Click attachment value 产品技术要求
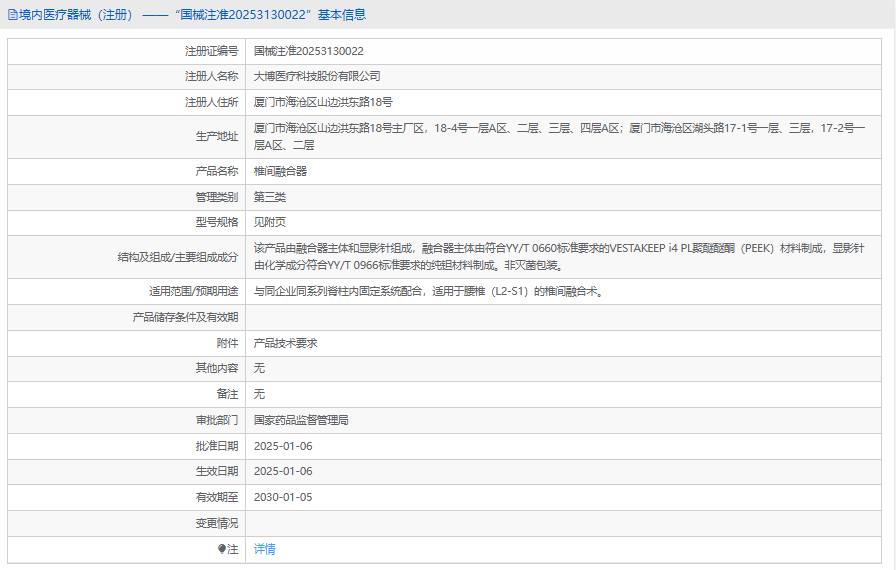Viewport: 896px width, 570px height. coord(285,343)
